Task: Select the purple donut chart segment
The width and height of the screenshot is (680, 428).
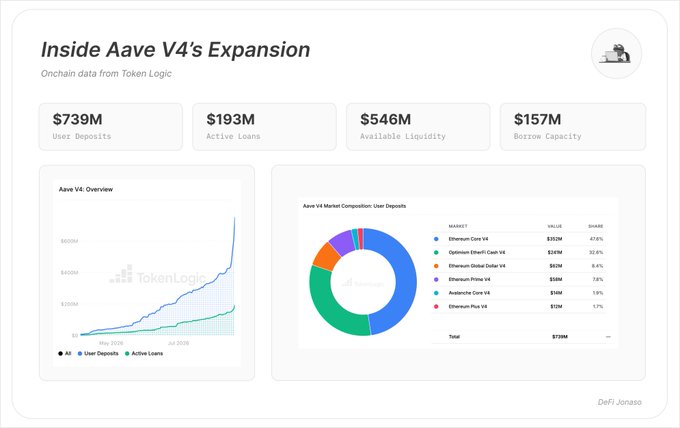Action: click(343, 242)
